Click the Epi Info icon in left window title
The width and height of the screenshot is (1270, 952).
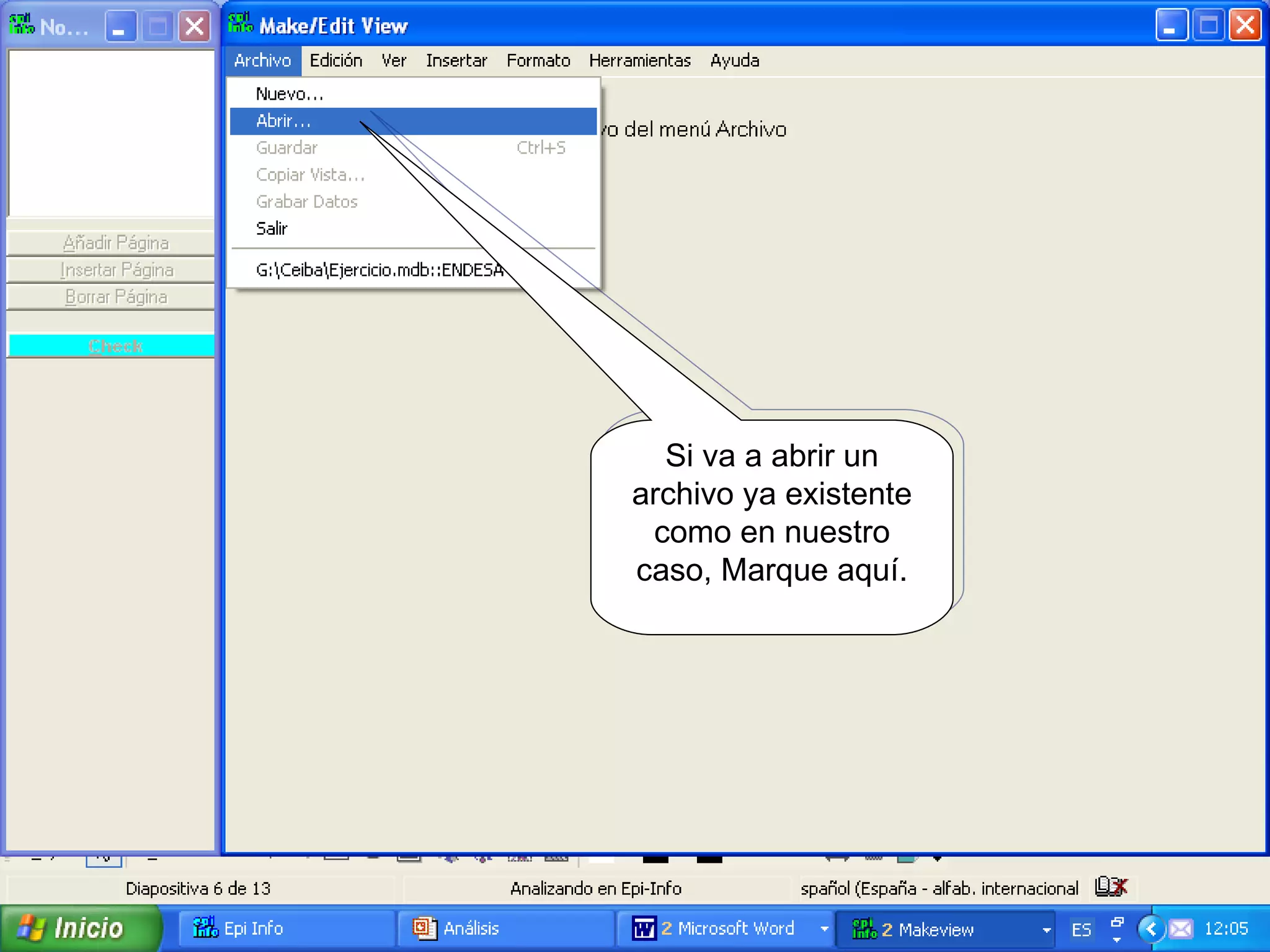click(x=22, y=24)
